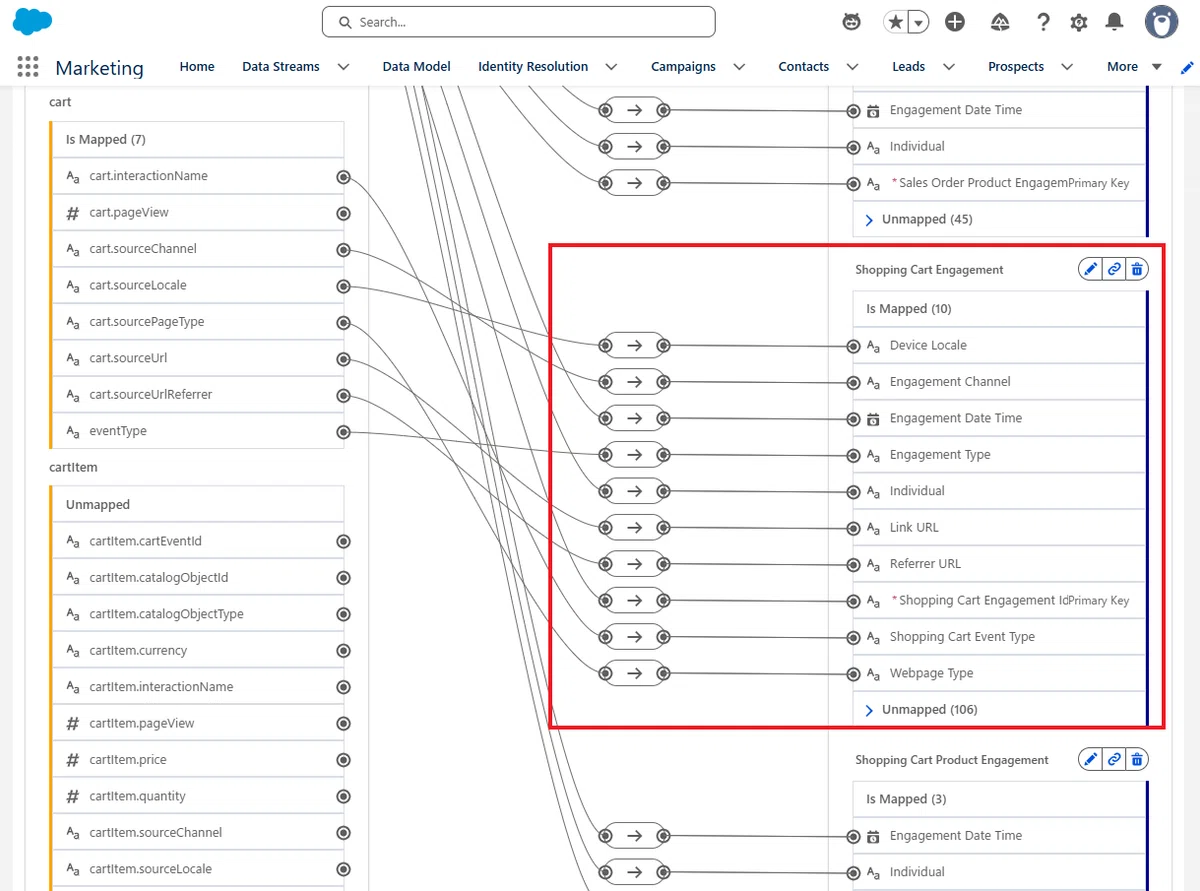This screenshot has height=891, width=1200.
Task: Click the arrow node feeding Device Locale
Action: point(634,345)
